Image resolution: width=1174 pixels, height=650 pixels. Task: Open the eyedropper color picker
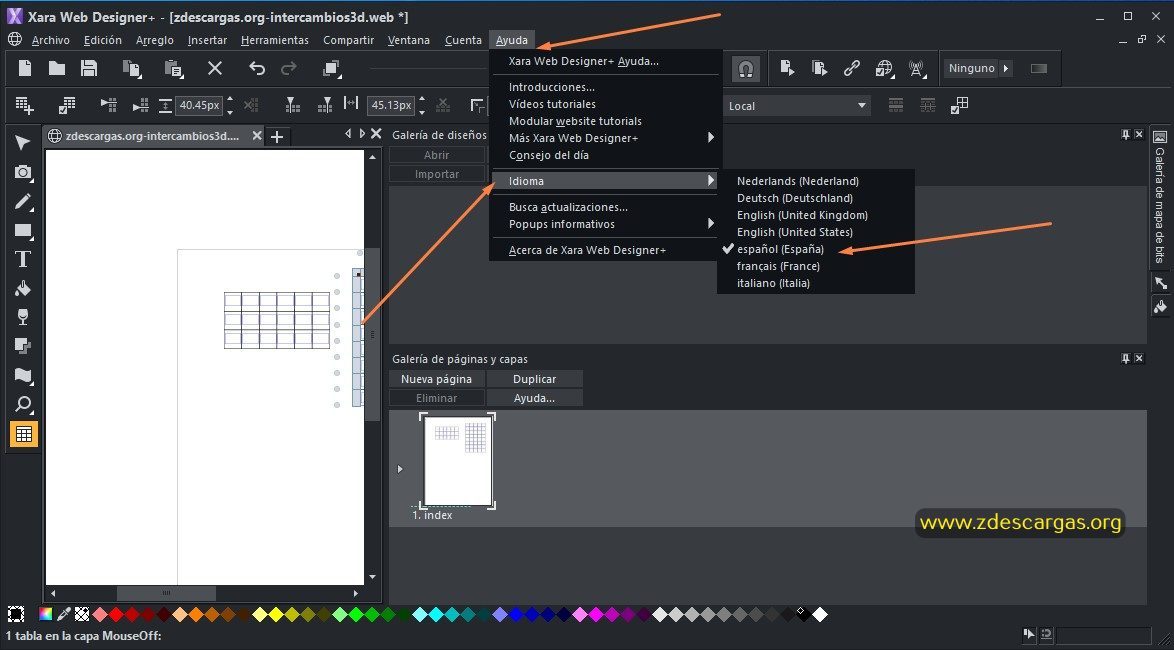point(64,614)
